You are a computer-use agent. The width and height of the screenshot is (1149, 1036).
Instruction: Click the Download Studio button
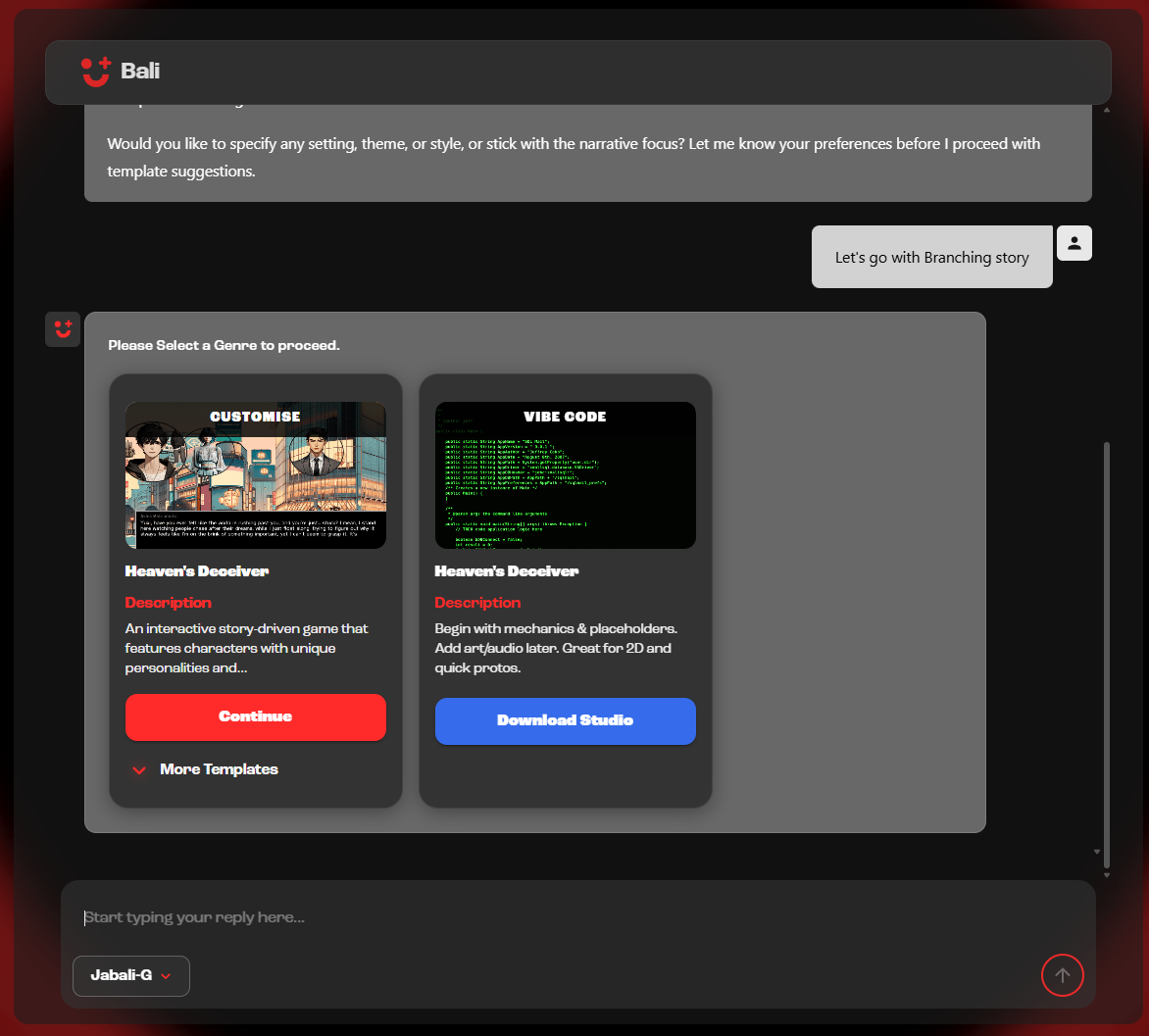565,720
